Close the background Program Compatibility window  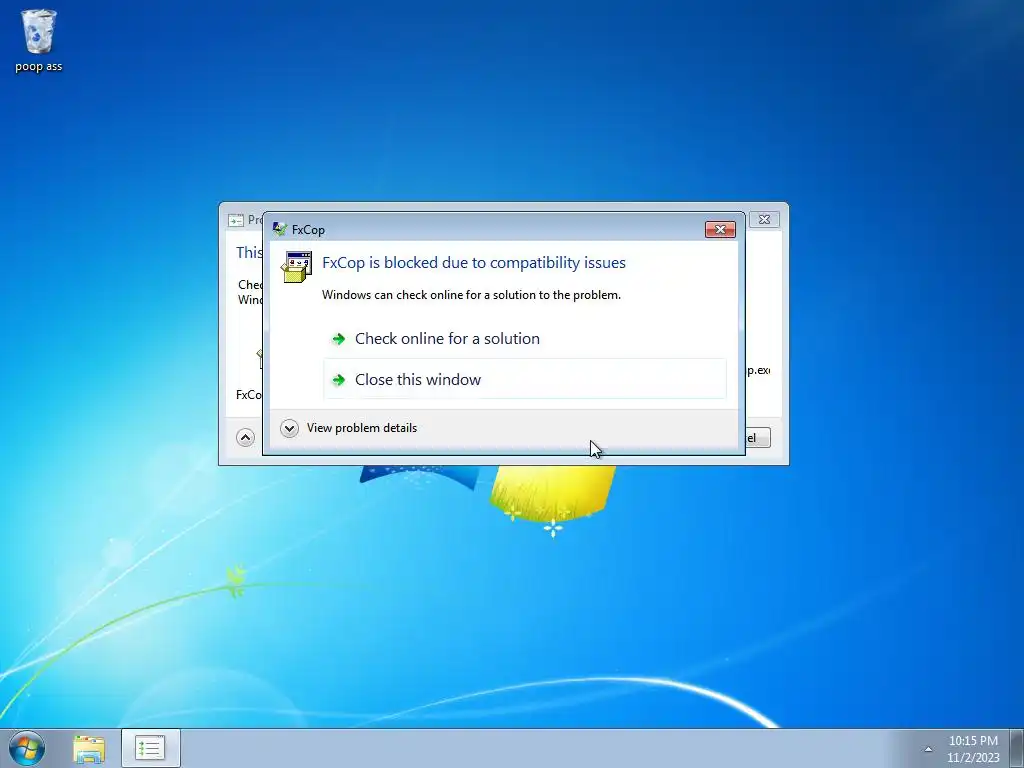click(x=764, y=219)
